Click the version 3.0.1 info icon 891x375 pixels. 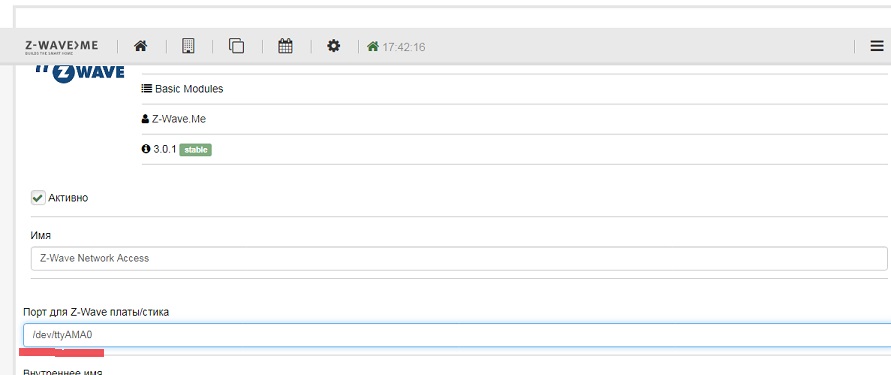coord(146,149)
